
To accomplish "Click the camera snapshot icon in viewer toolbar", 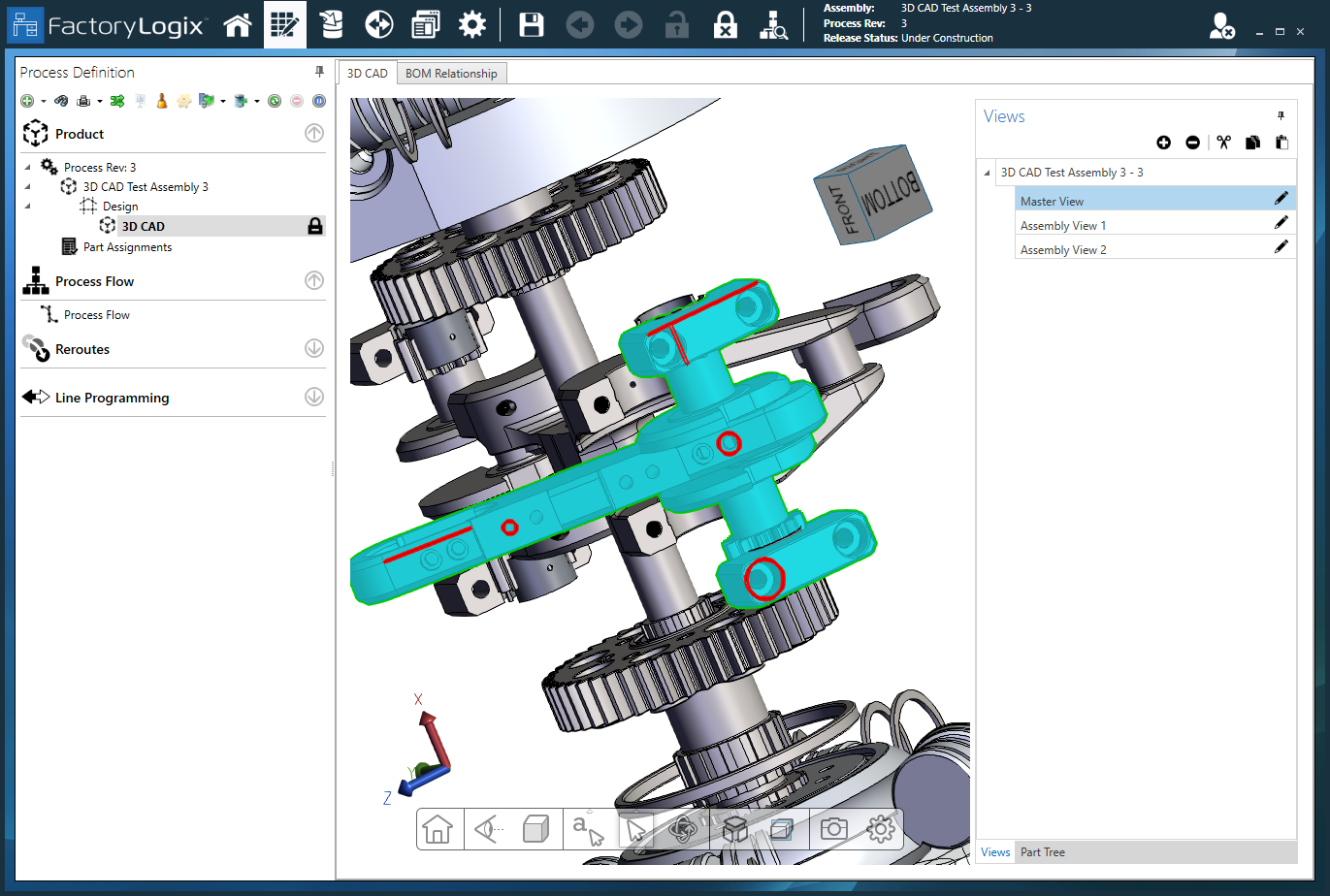I will click(833, 829).
